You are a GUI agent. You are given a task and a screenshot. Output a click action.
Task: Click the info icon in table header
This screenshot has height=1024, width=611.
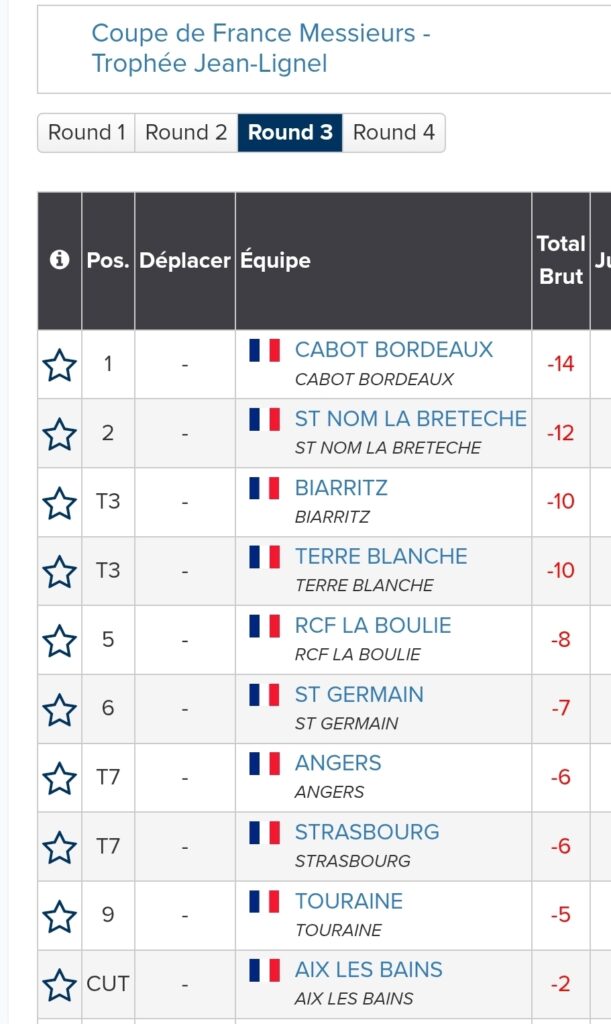pyautogui.click(x=60, y=260)
